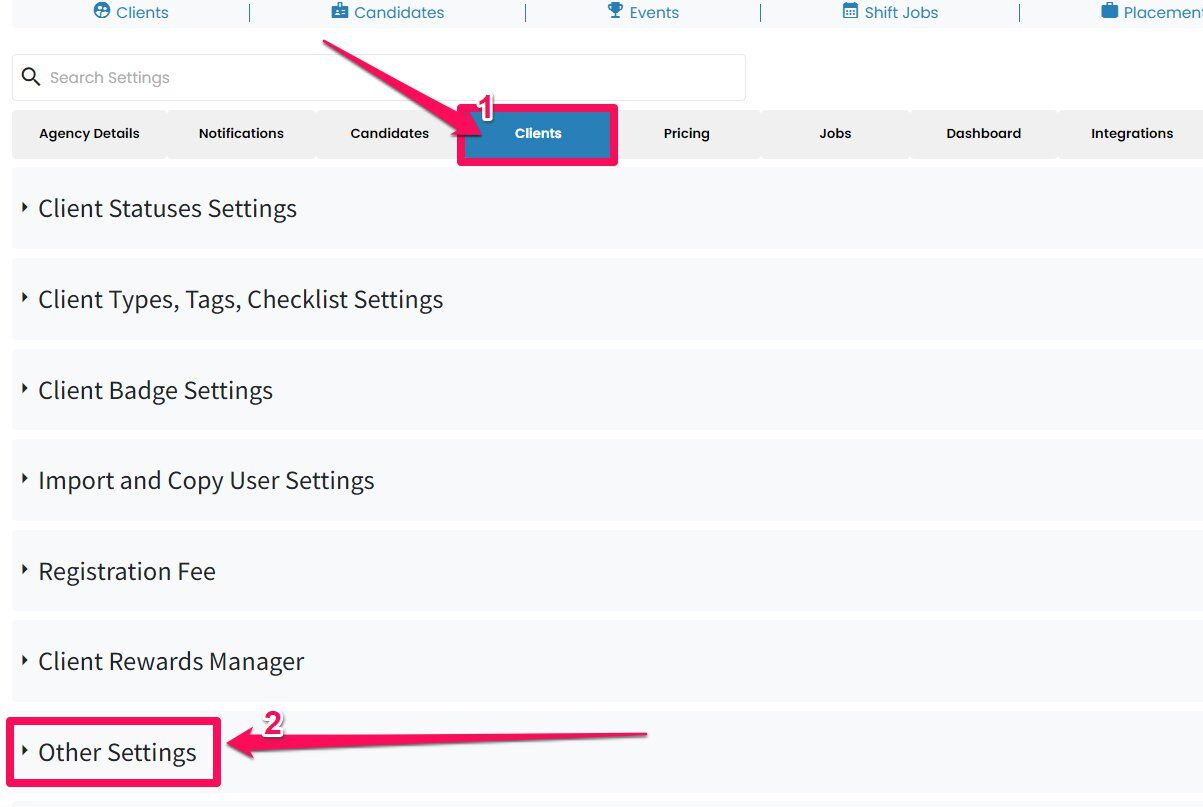Click Client Types, Tags, Checklist Settings heading
The image size is (1203, 807).
pos(240,300)
